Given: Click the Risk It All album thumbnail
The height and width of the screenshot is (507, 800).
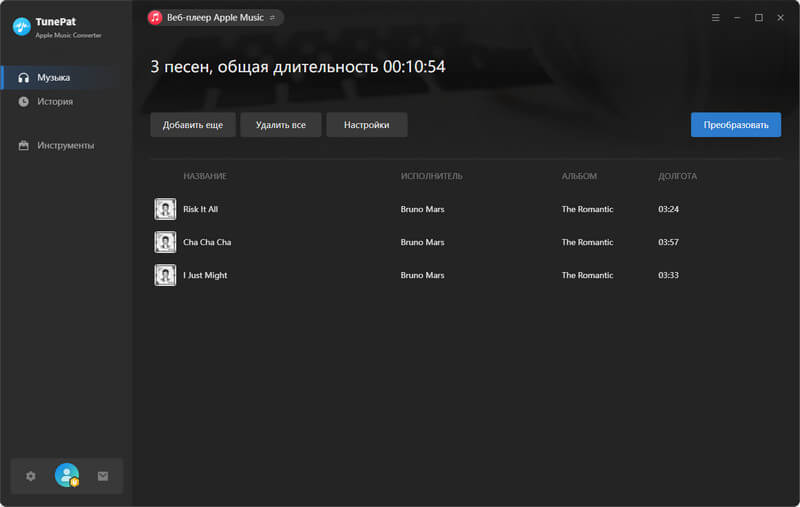Looking at the screenshot, I should (x=165, y=209).
